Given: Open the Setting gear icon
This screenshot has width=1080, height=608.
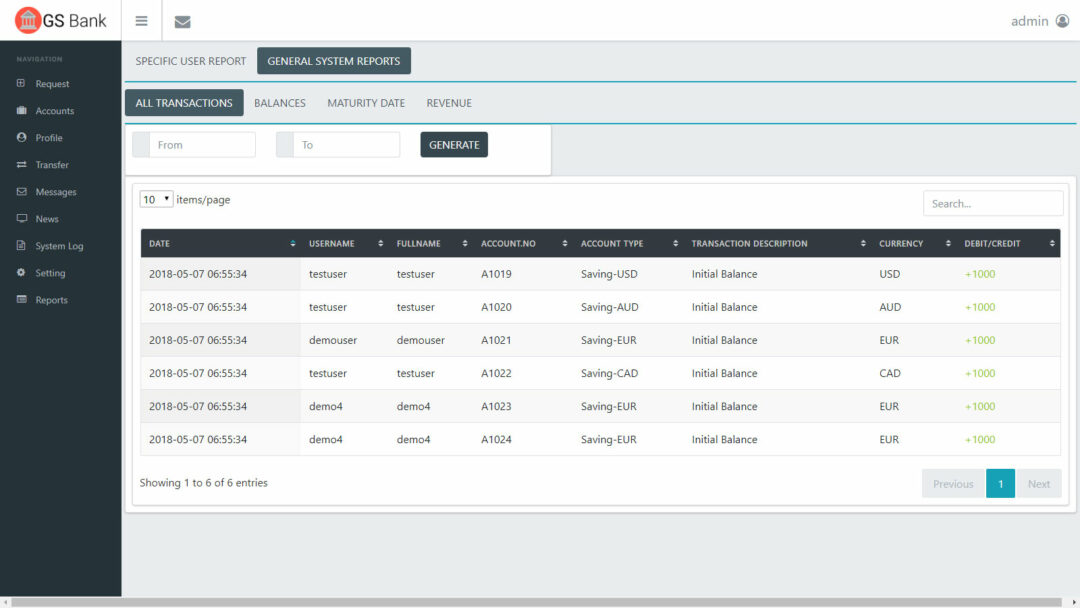Looking at the screenshot, I should [x=22, y=272].
